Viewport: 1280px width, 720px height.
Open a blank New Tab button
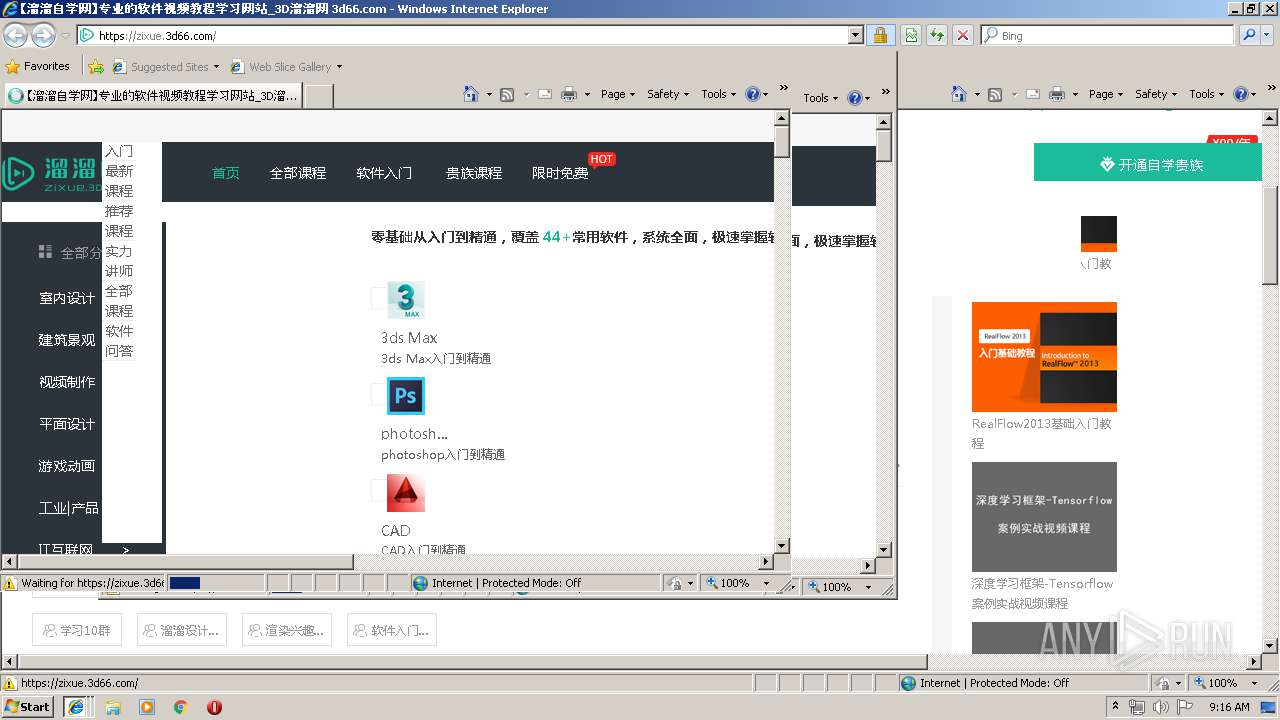point(318,96)
